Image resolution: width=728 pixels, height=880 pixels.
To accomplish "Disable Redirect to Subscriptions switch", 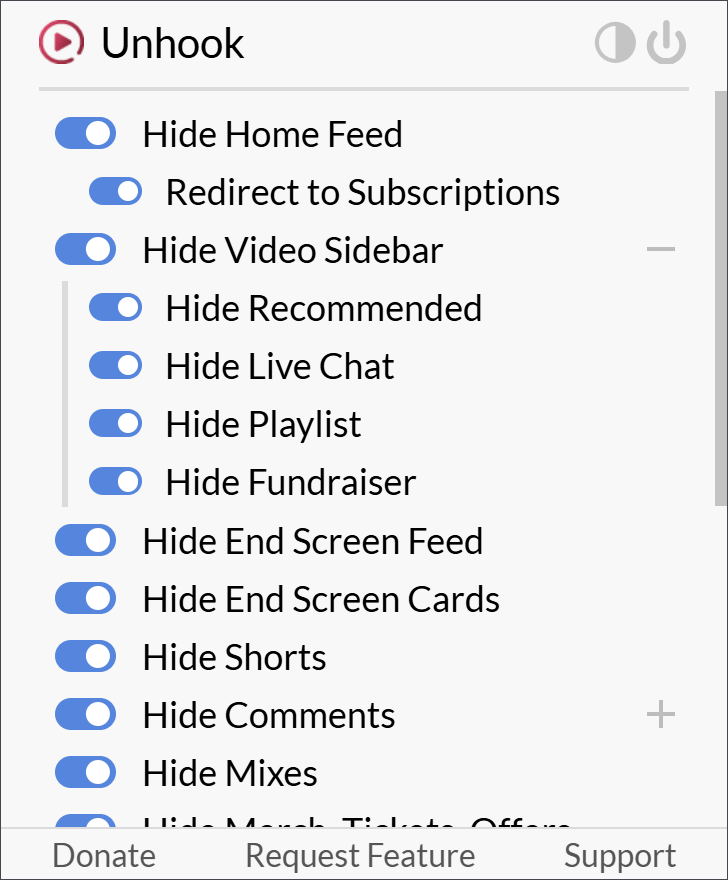I will (115, 192).
